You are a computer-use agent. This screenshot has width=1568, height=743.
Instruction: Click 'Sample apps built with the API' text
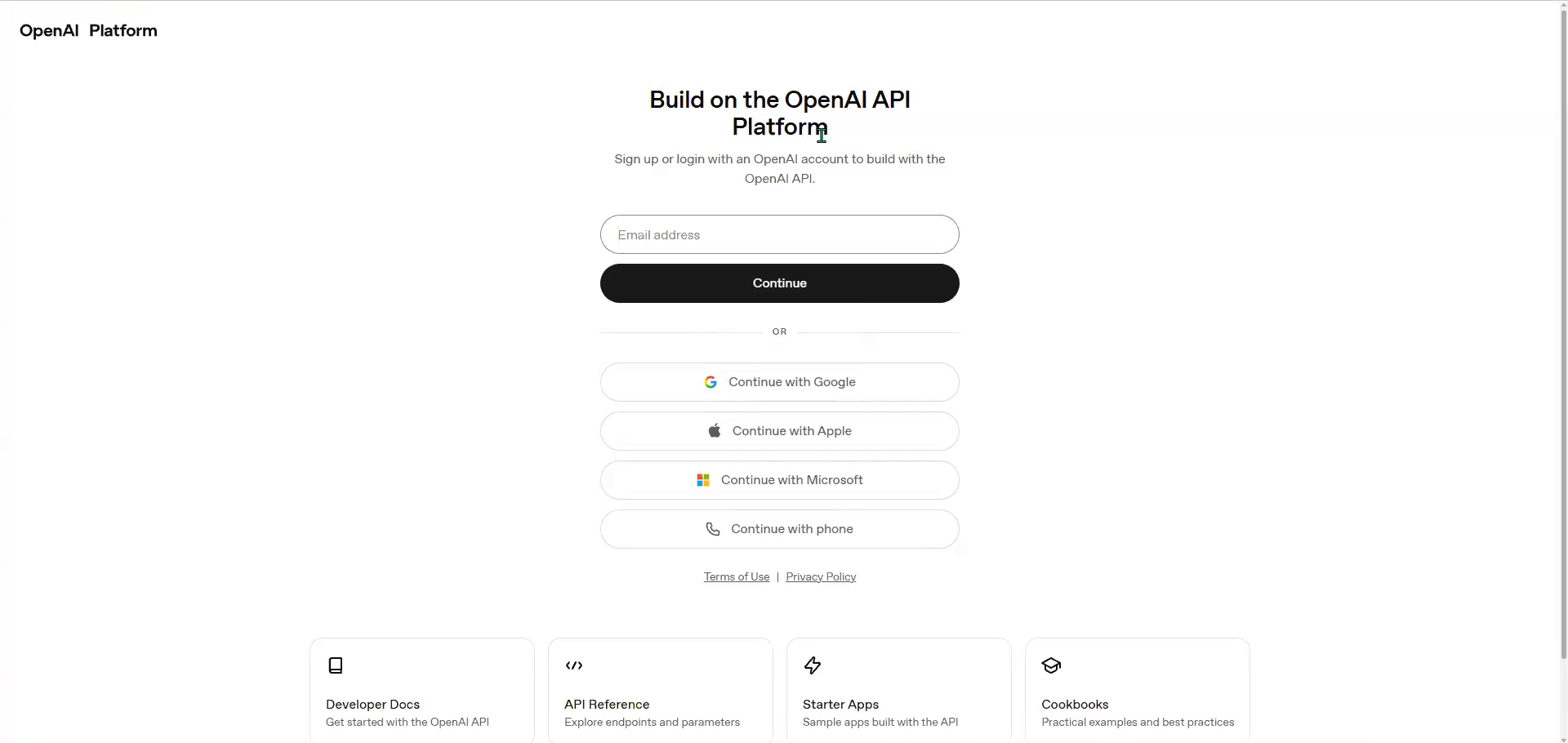click(880, 722)
